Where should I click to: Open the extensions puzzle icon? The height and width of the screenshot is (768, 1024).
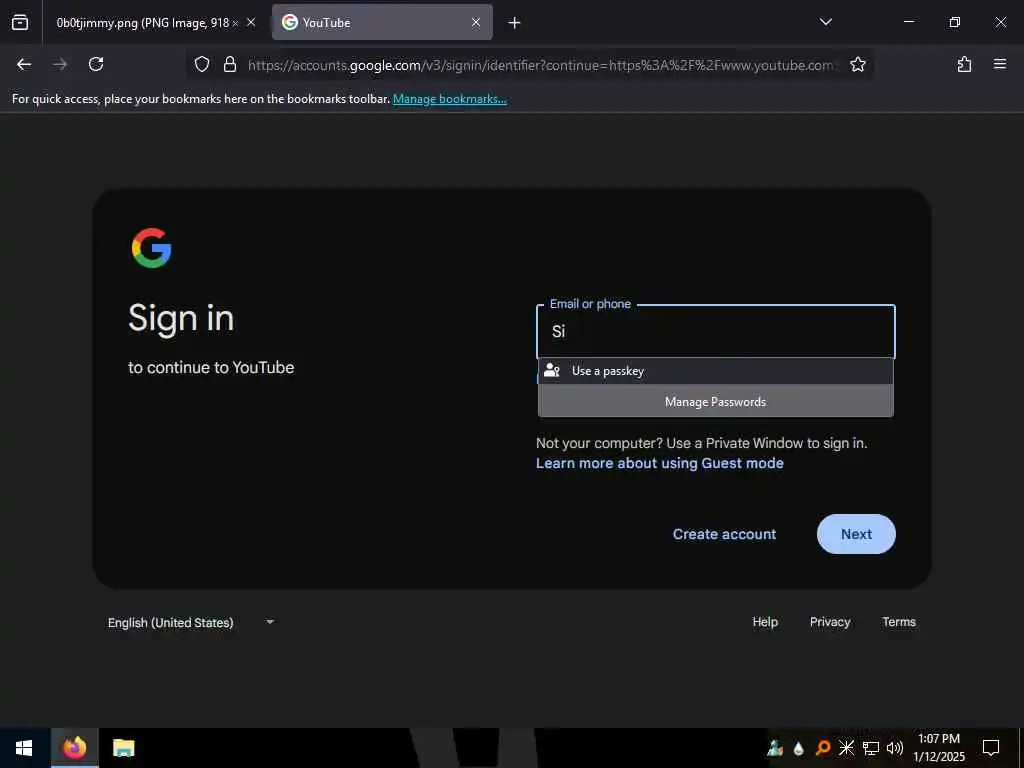[x=964, y=64]
